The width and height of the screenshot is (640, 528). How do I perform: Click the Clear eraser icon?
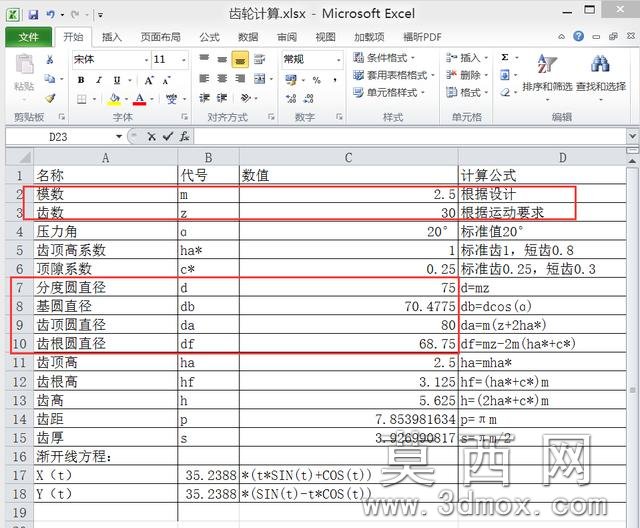[505, 93]
